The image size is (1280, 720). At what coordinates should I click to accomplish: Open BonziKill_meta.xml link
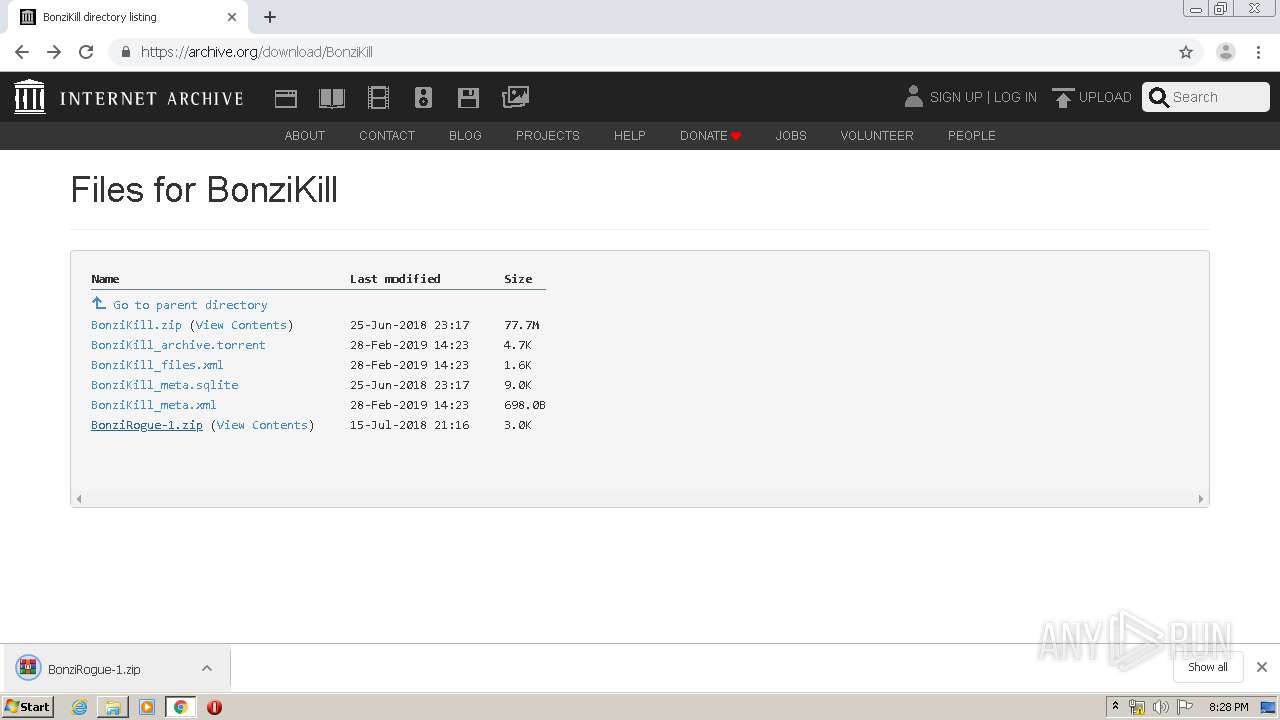click(153, 405)
